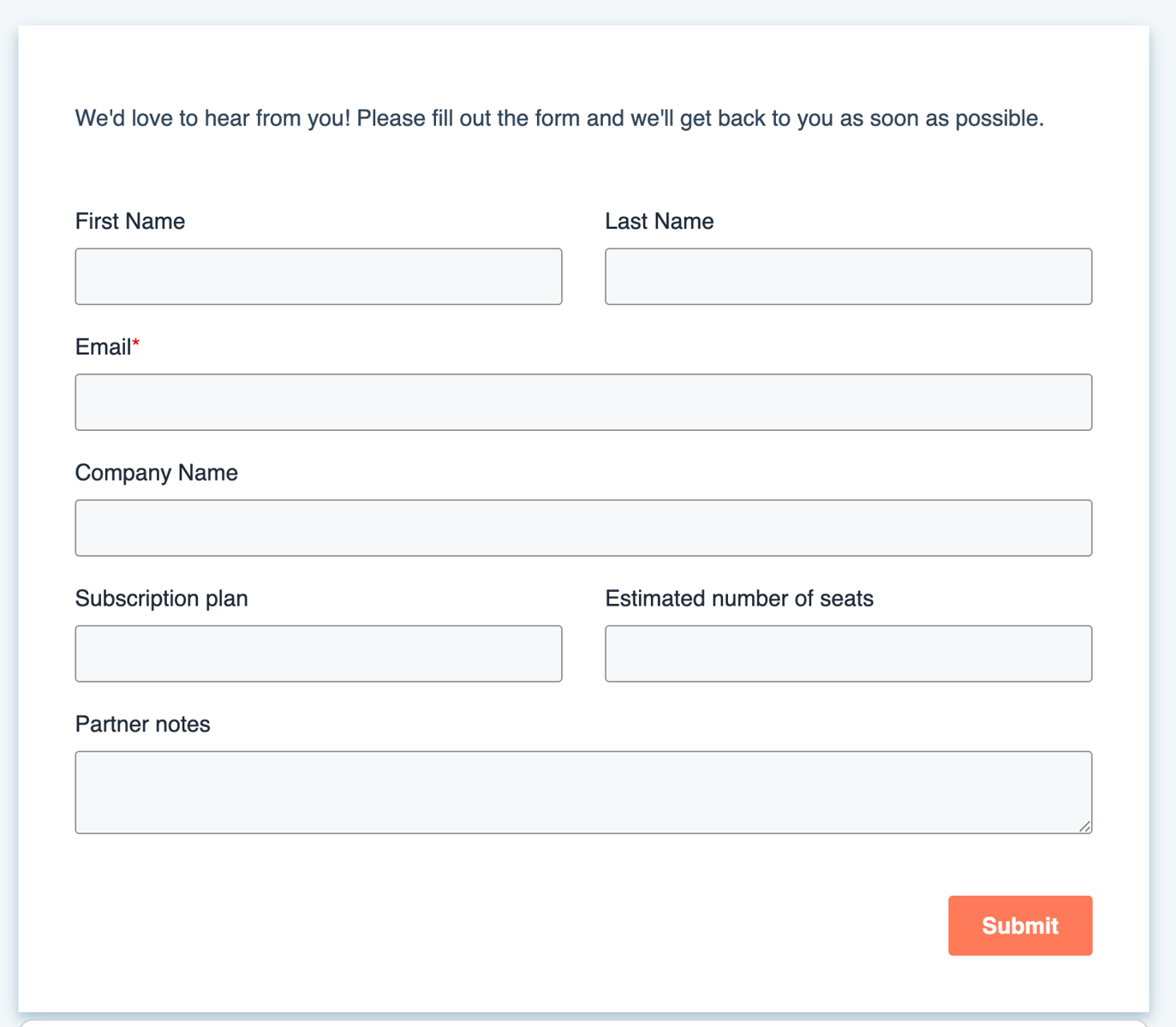
Task: Click inside the Partner notes text area
Action: click(584, 792)
